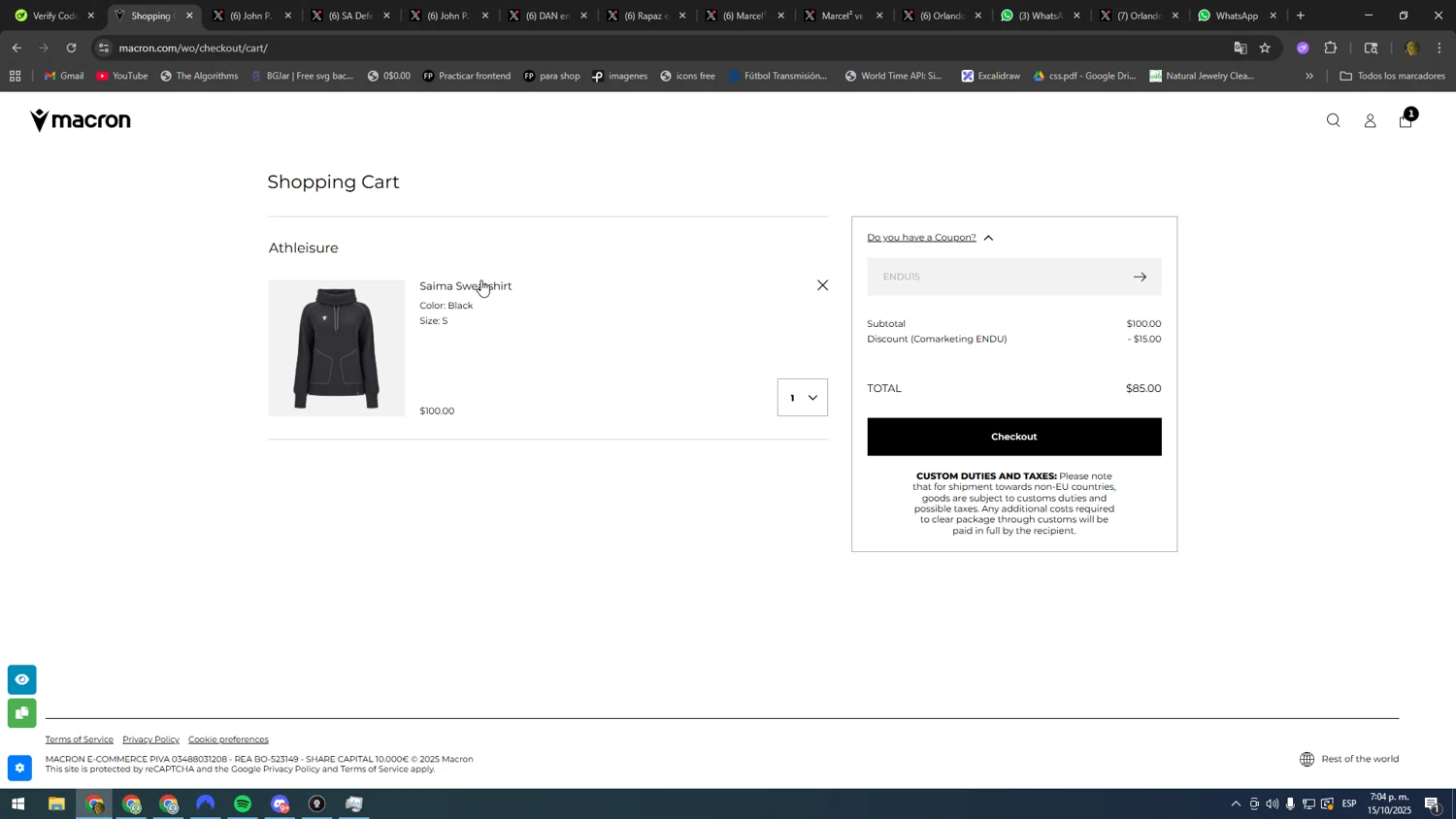Open the blue settings gear widget
Viewport: 1456px width, 819px height.
coord(19,768)
